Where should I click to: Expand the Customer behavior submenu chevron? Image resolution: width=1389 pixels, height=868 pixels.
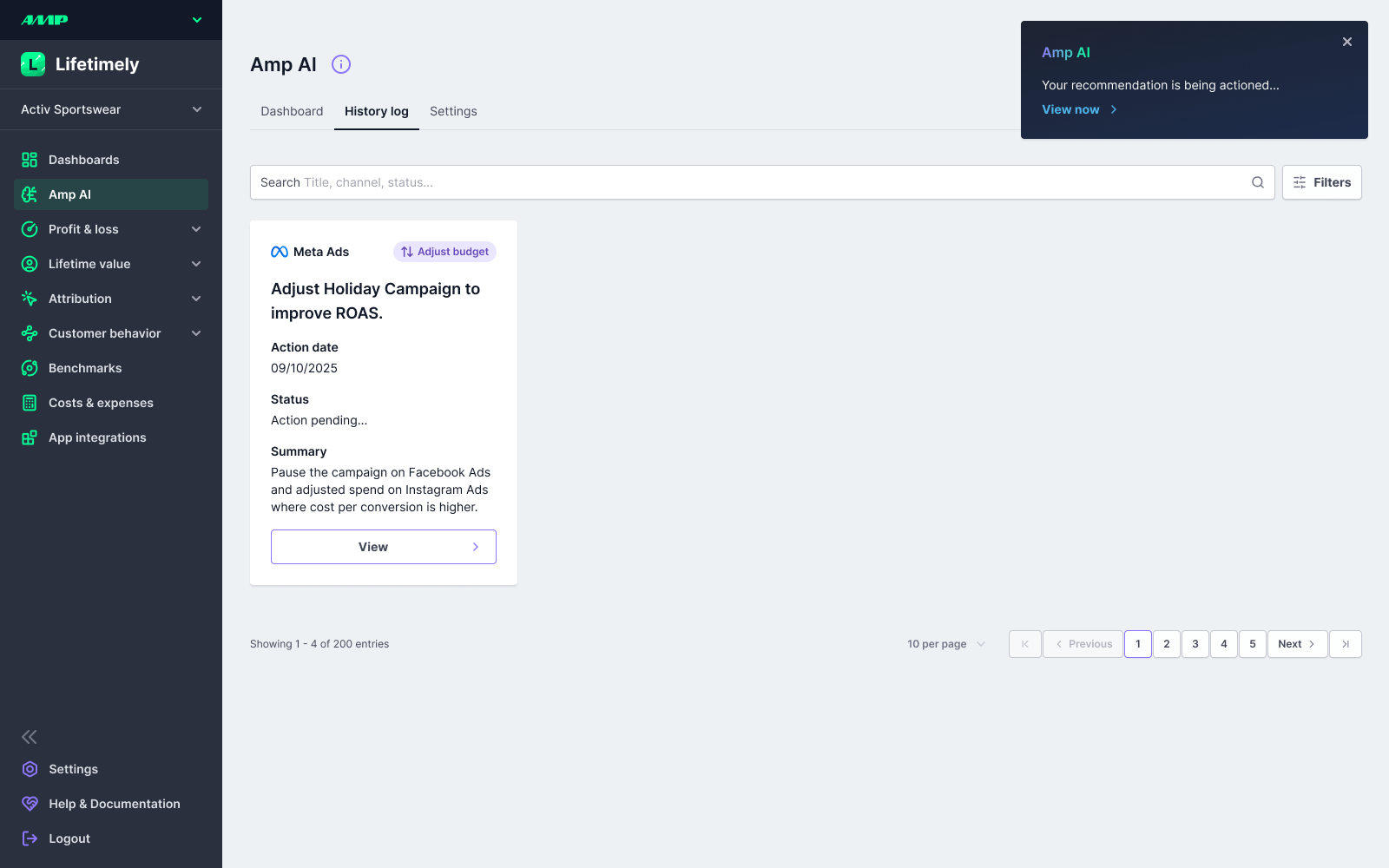pos(196,333)
